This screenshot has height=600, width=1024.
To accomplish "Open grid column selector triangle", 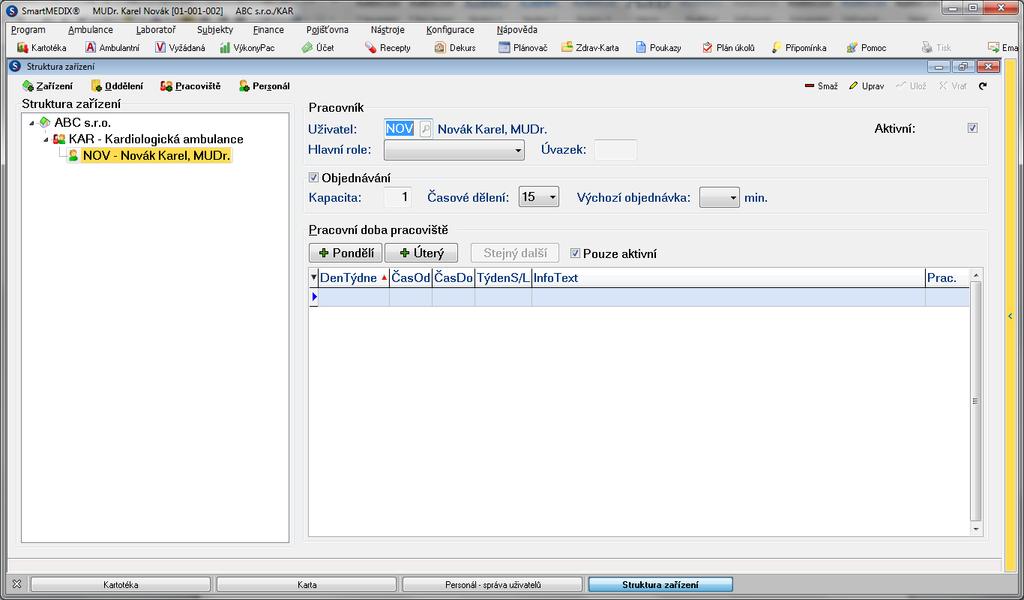I will coord(313,277).
